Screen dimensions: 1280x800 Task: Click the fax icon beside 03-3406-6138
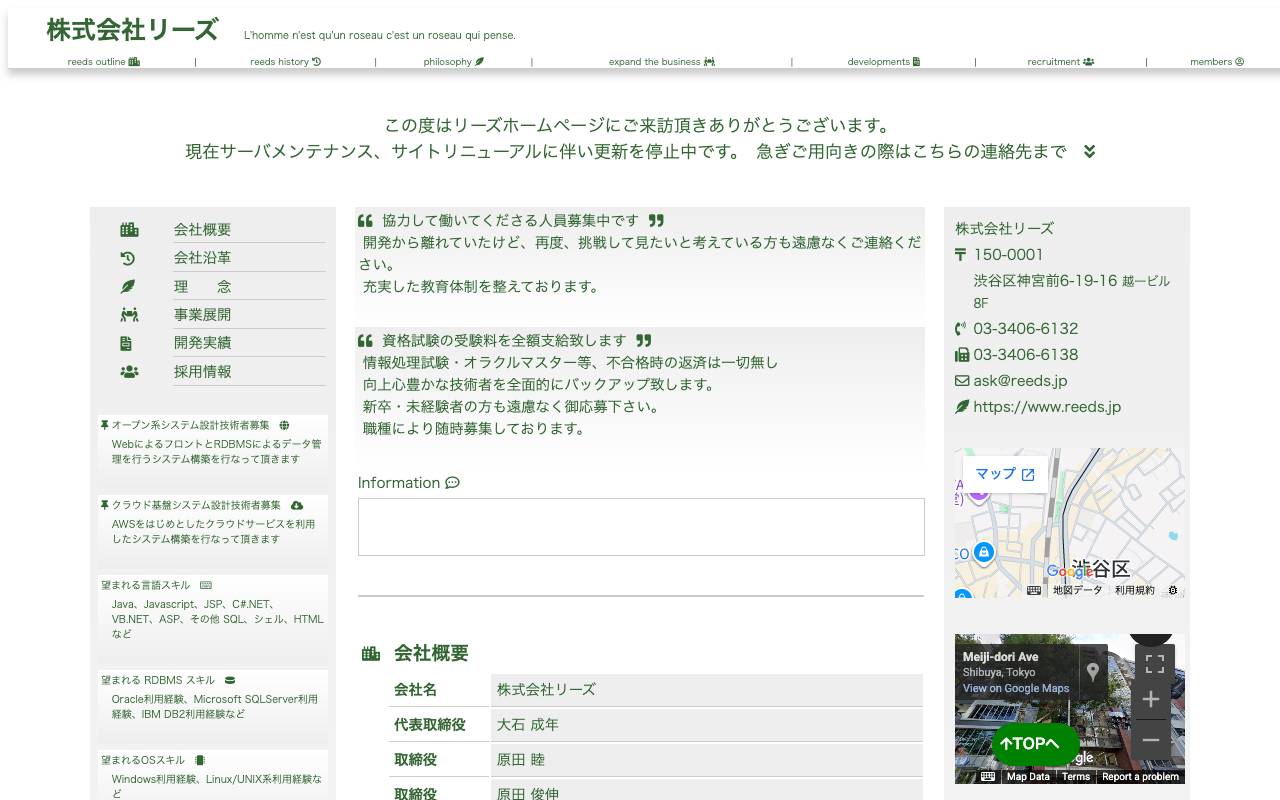point(962,355)
